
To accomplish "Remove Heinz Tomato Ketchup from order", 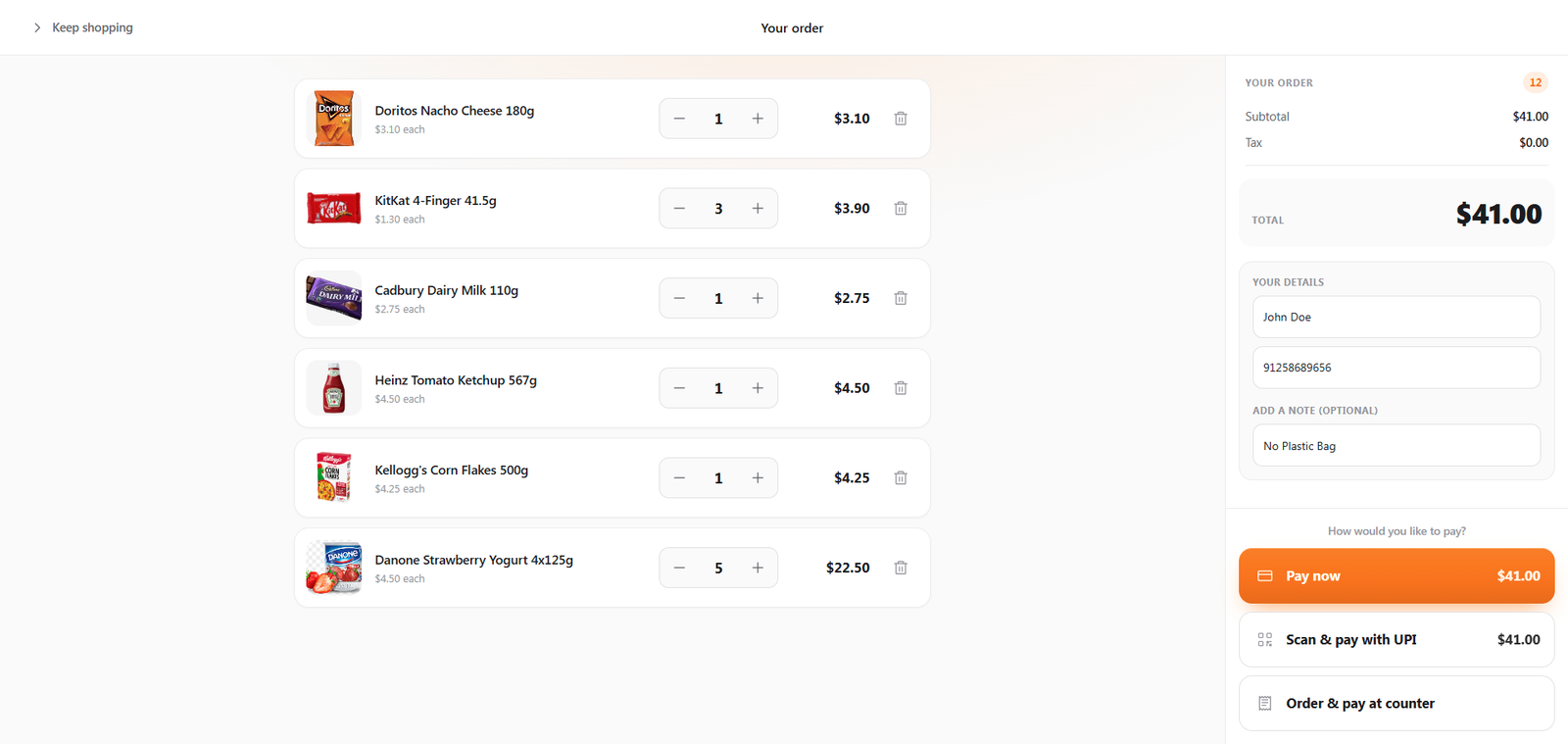I will pyautogui.click(x=901, y=388).
